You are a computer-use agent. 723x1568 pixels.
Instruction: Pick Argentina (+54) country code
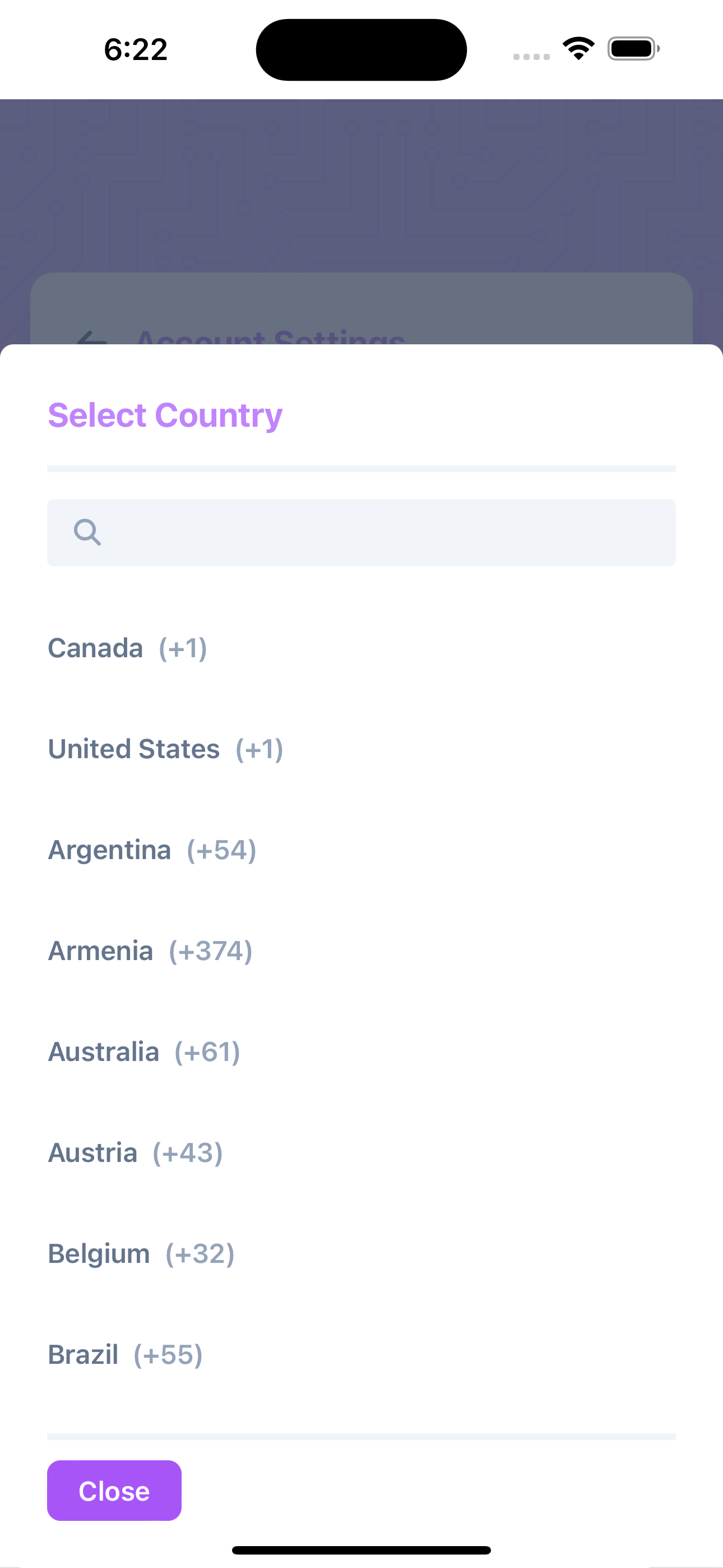click(x=152, y=850)
